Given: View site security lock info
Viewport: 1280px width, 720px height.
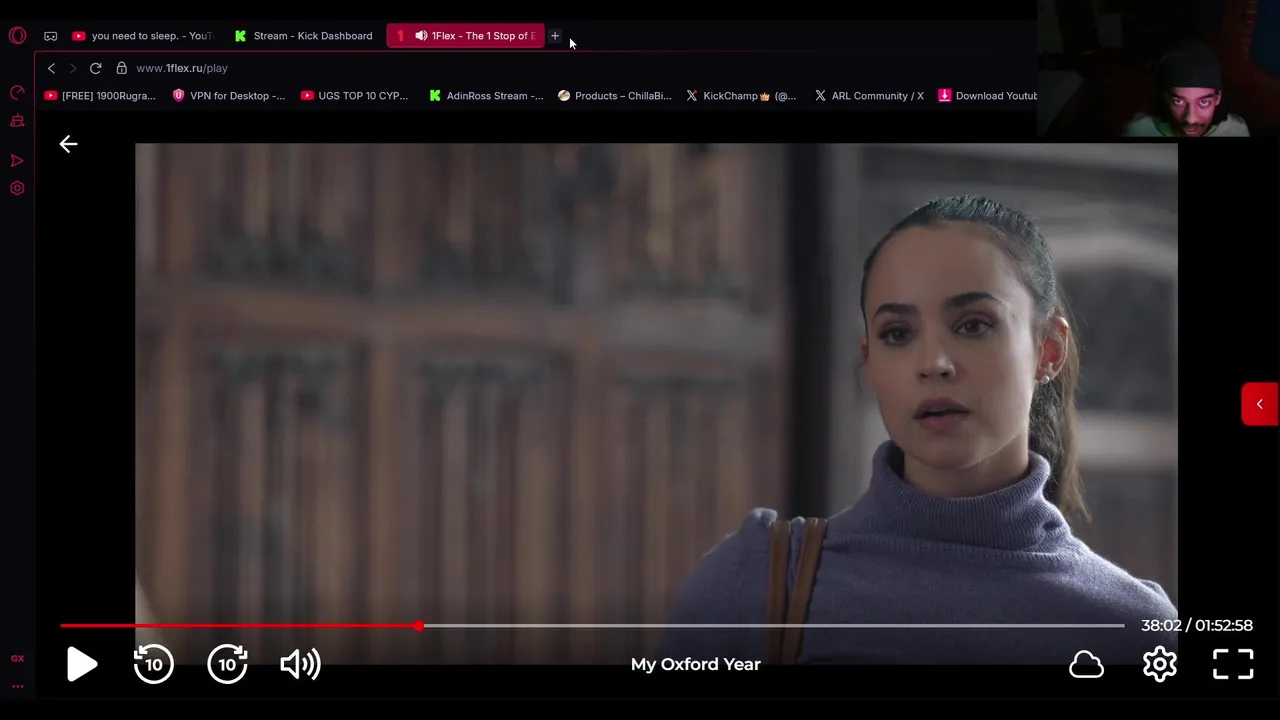Looking at the screenshot, I should pyautogui.click(x=121, y=68).
